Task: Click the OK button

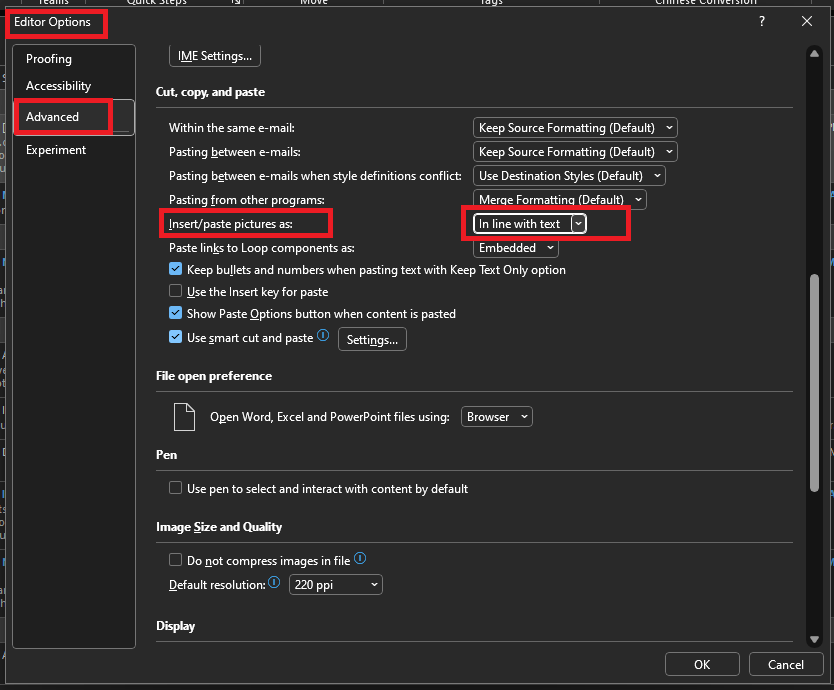Action: coord(702,664)
